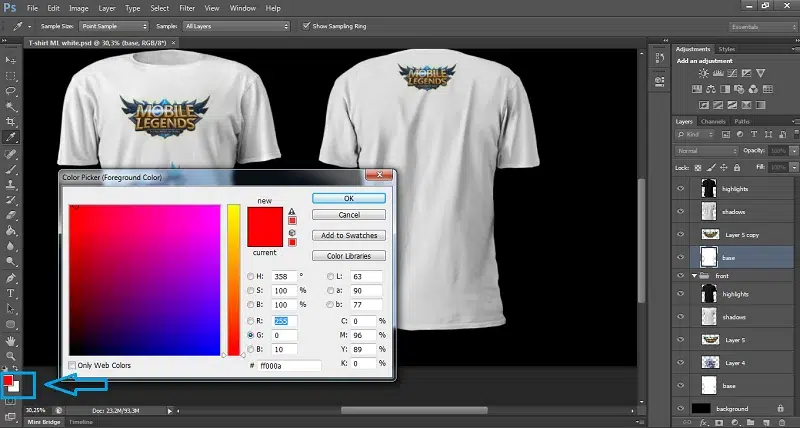Open the Fill slider arrow
Viewport: 800px width, 428px height.
[x=793, y=167]
